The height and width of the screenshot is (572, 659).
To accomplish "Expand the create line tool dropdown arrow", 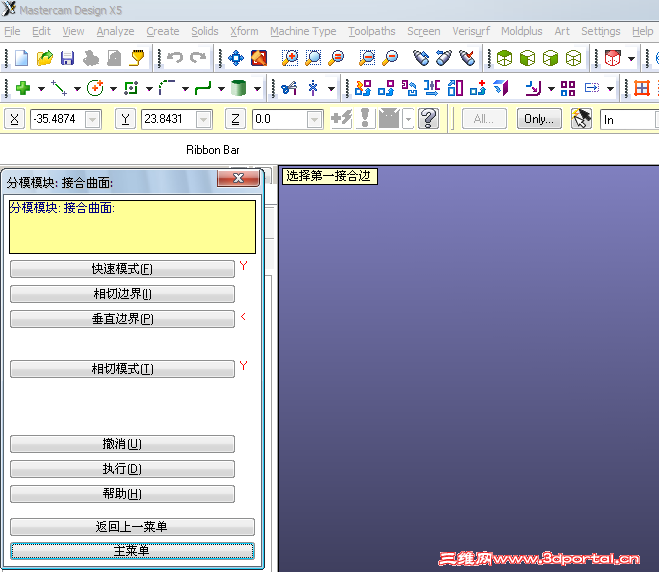I will 77,89.
